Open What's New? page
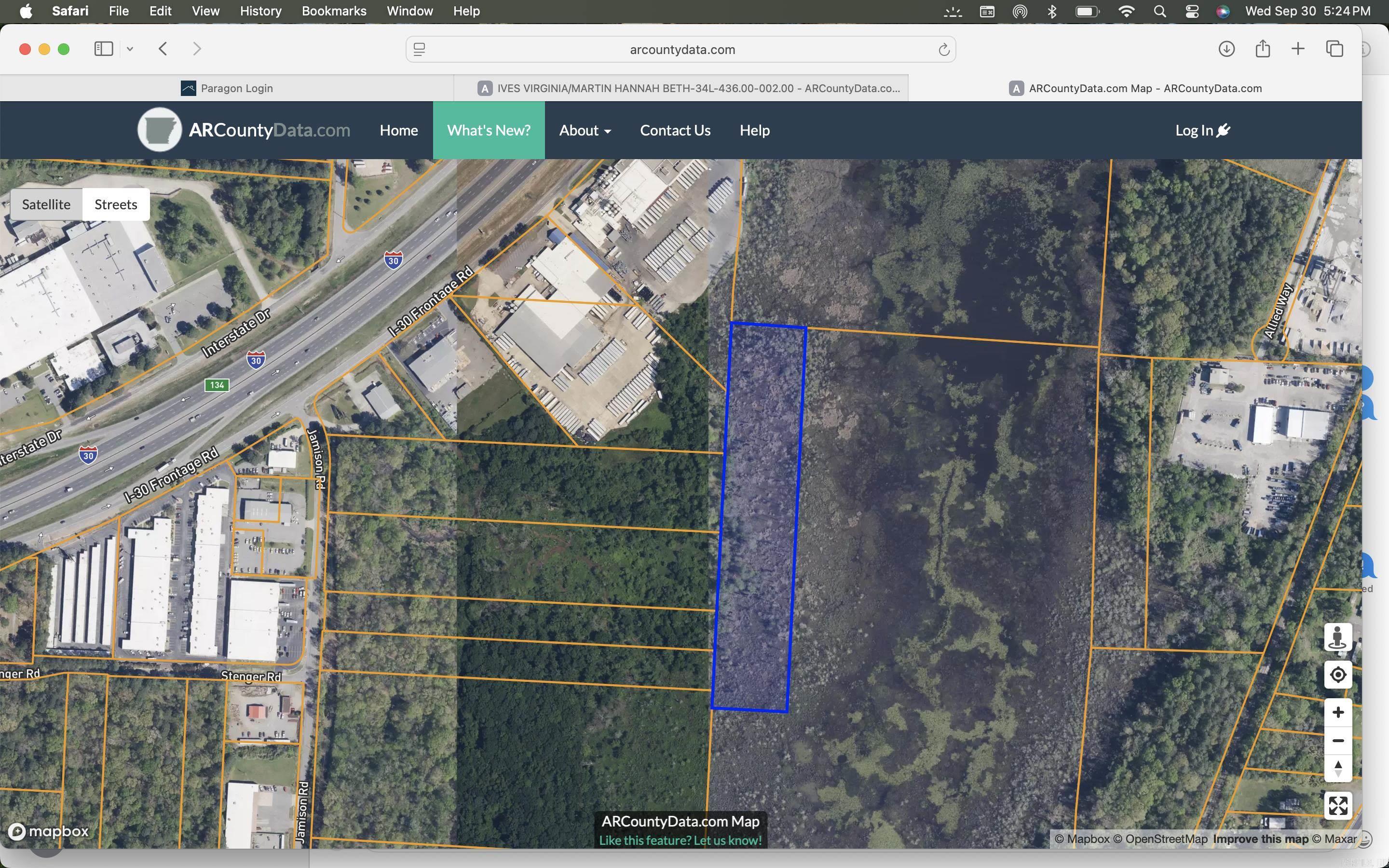The width and height of the screenshot is (1389, 868). (489, 130)
